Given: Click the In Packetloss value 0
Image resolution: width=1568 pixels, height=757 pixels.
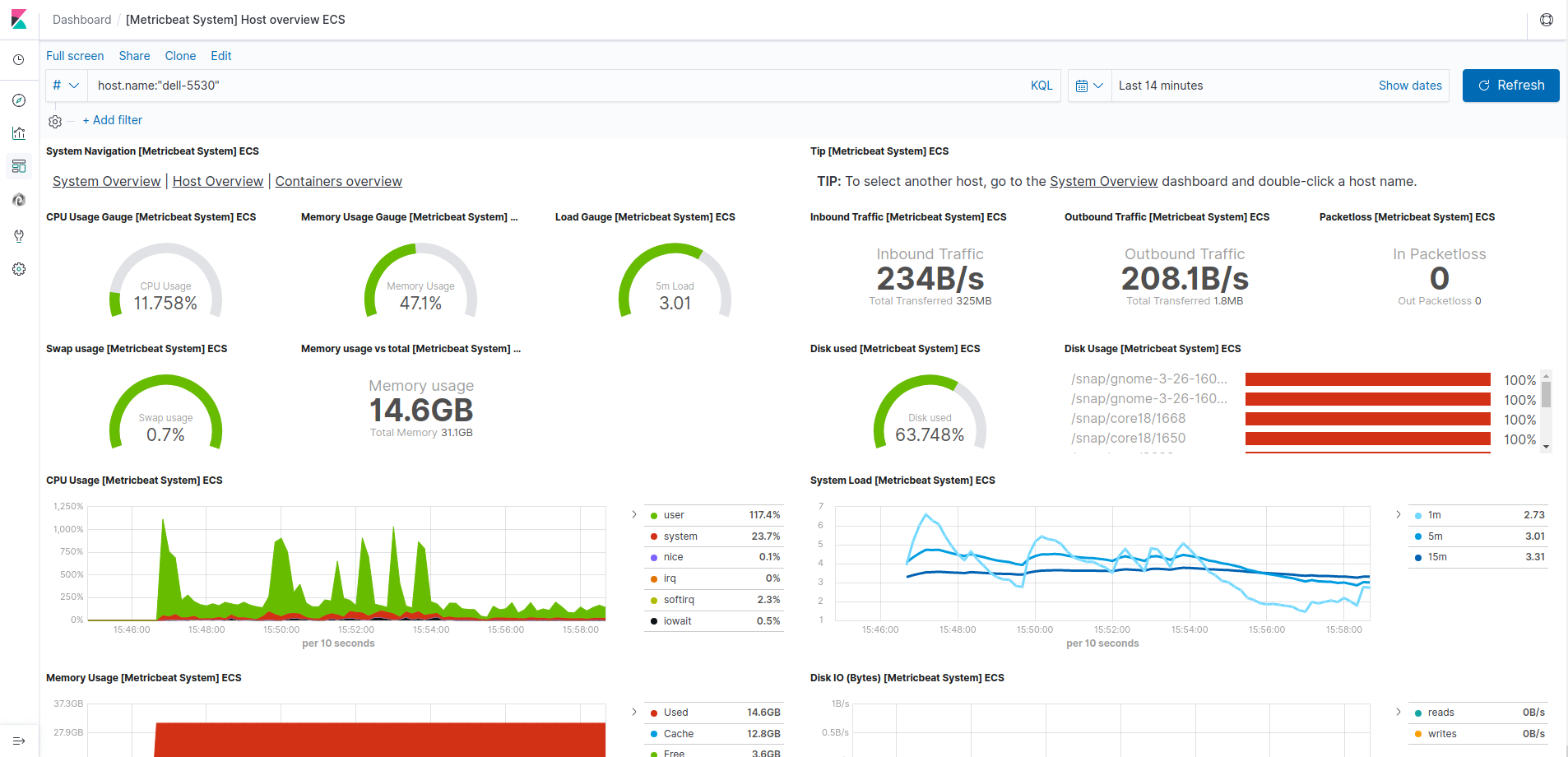Looking at the screenshot, I should (x=1440, y=279).
